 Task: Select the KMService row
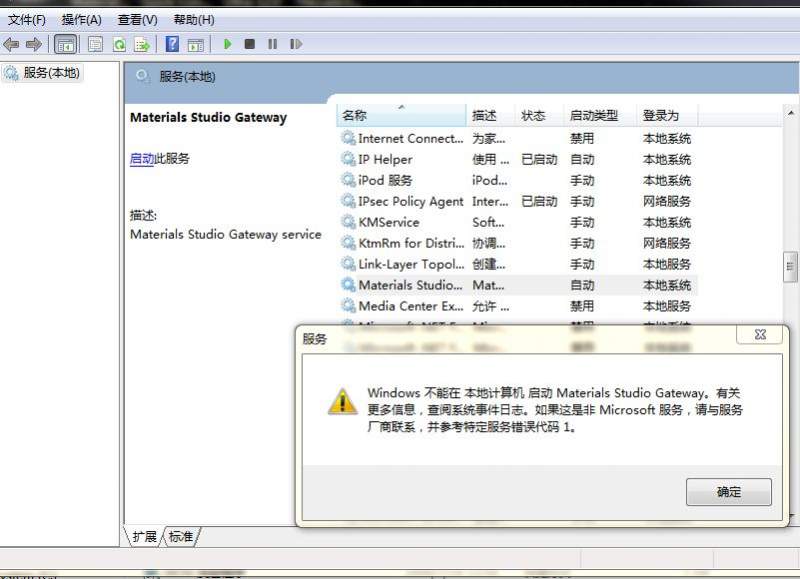click(x=517, y=222)
